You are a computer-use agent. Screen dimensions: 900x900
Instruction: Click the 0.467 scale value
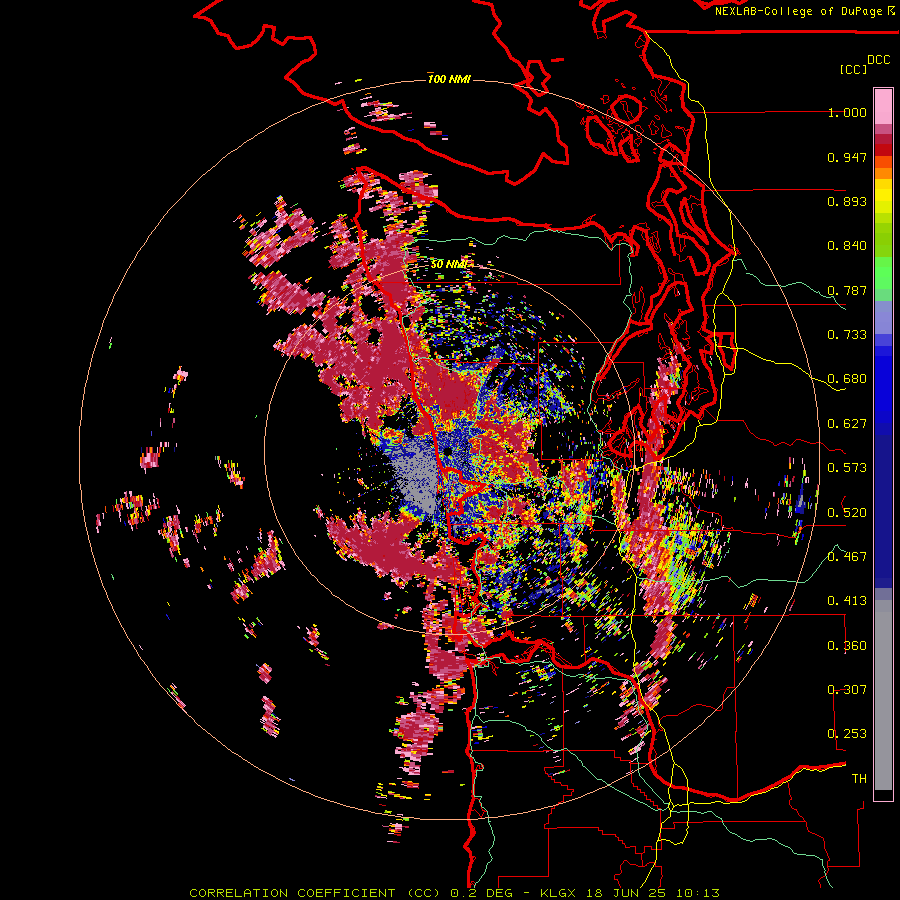tap(847, 557)
